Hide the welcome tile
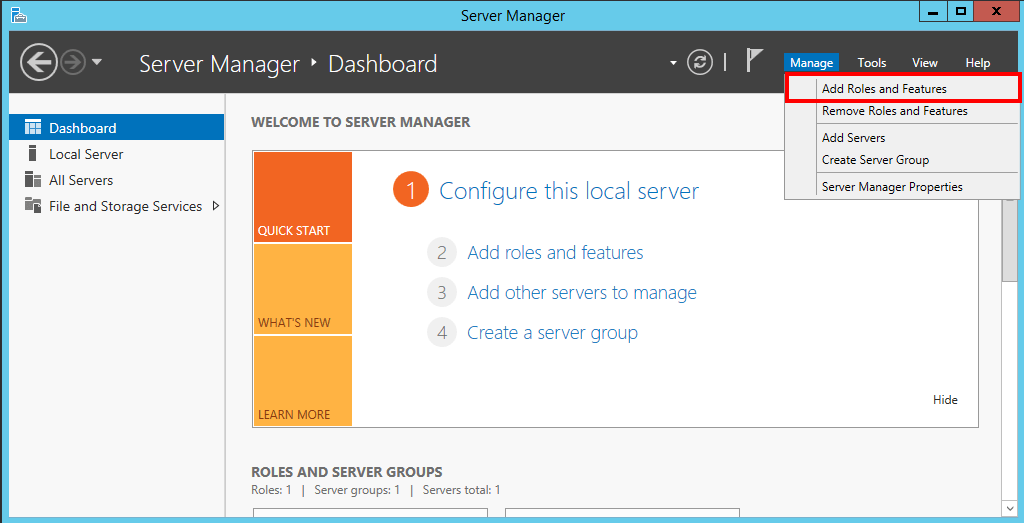This screenshot has width=1024, height=523. [945, 400]
